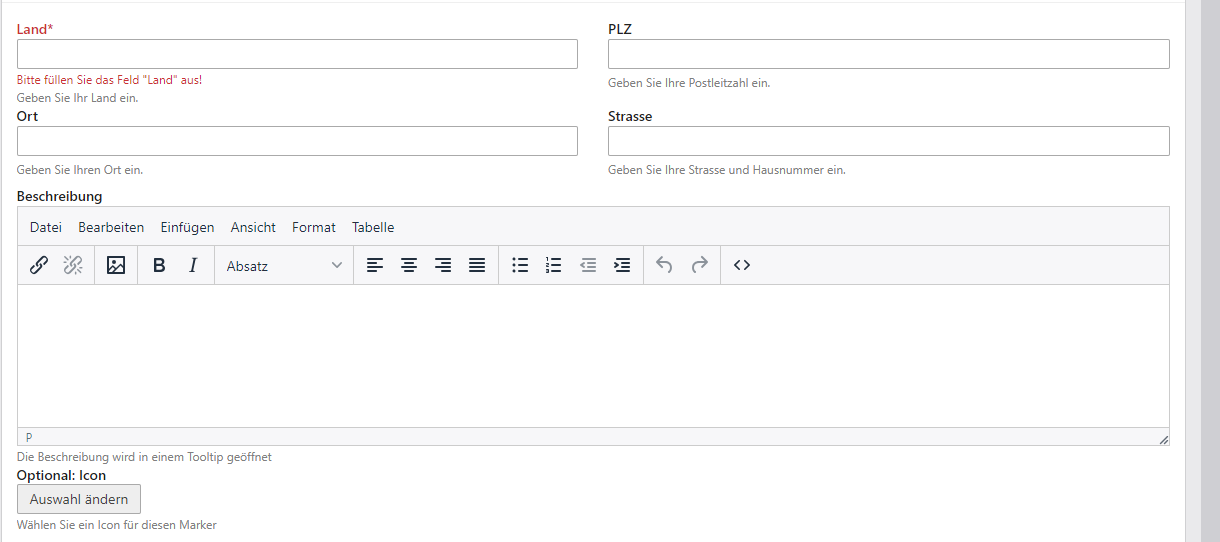Open the Einfügen menu

[187, 227]
